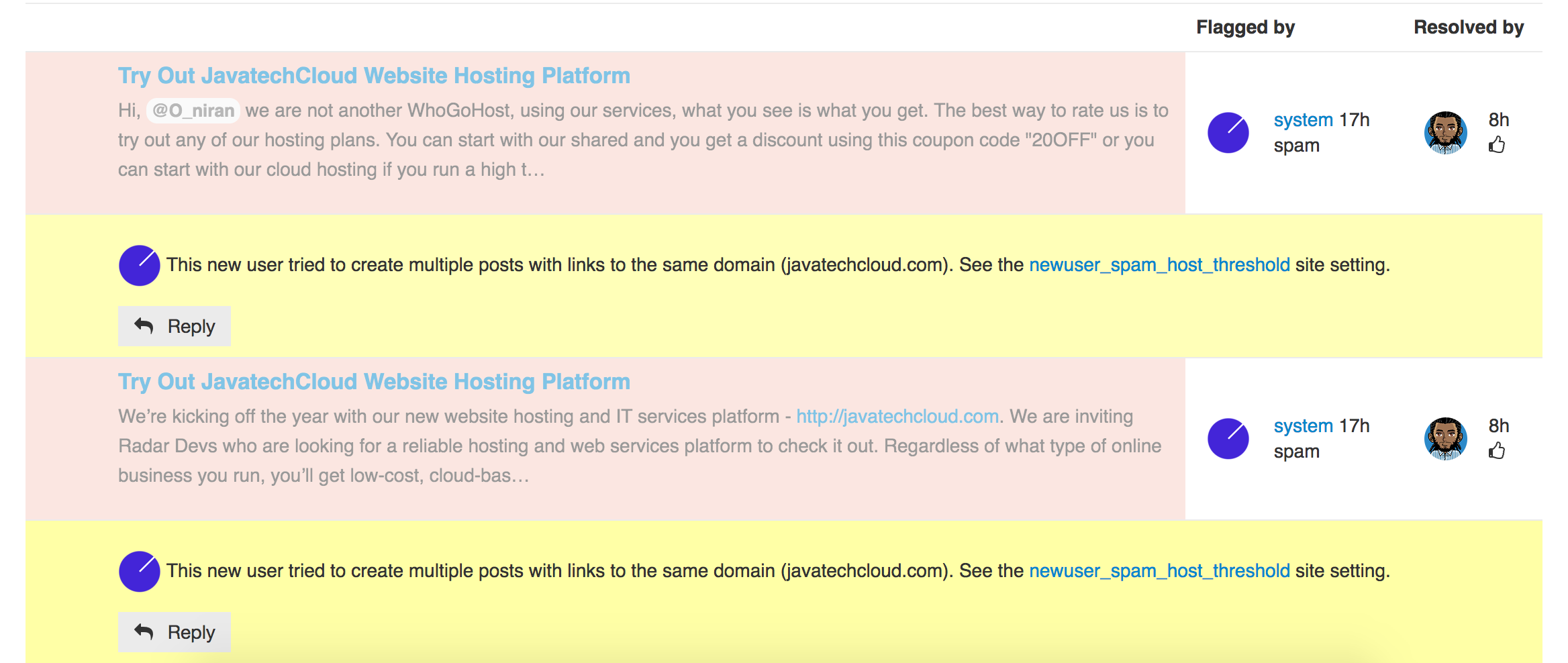Image resolution: width=1568 pixels, height=663 pixels.
Task: Click system avatar in second Flagged by cell
Action: click(x=1228, y=439)
